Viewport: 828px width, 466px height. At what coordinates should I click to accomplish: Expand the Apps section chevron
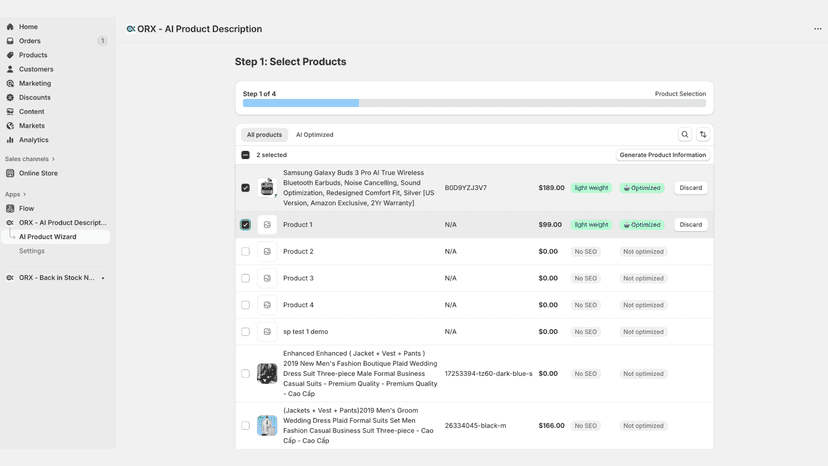click(24, 194)
